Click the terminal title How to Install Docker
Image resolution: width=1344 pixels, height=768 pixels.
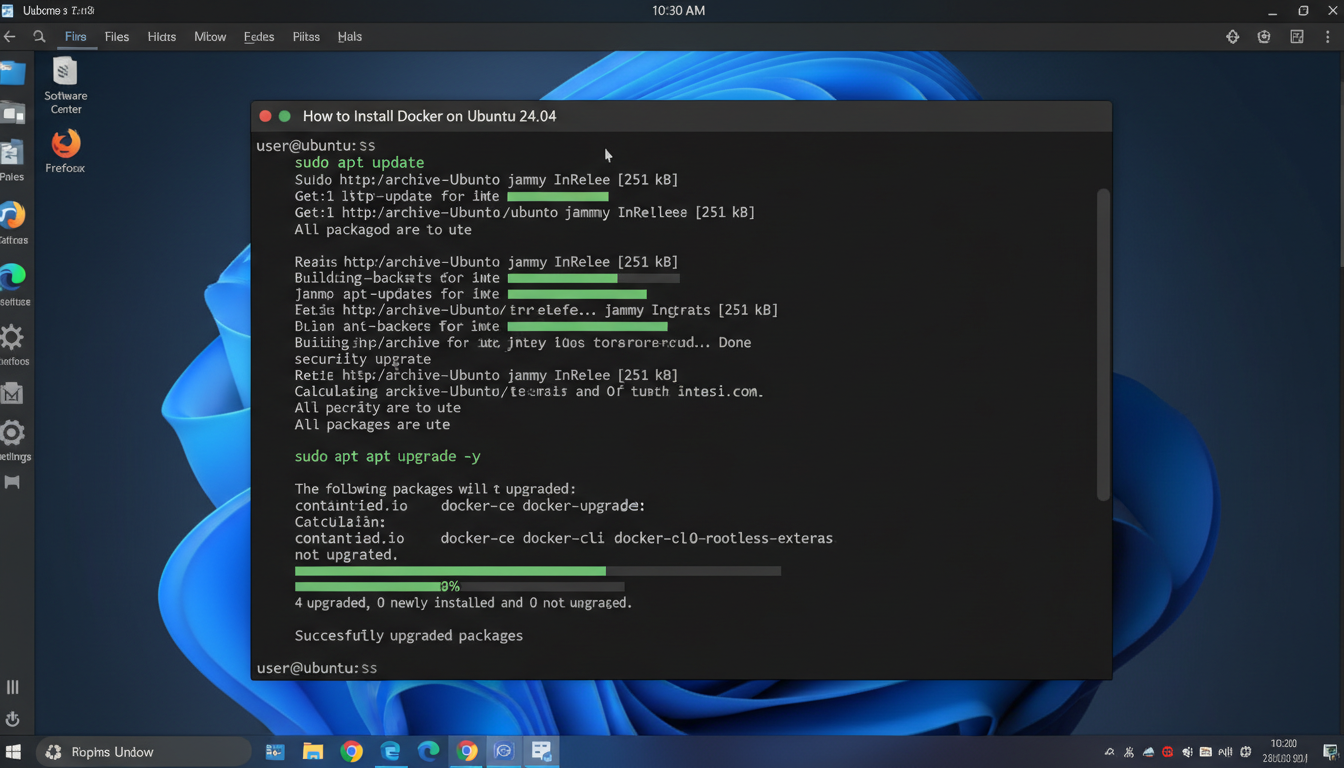click(429, 116)
